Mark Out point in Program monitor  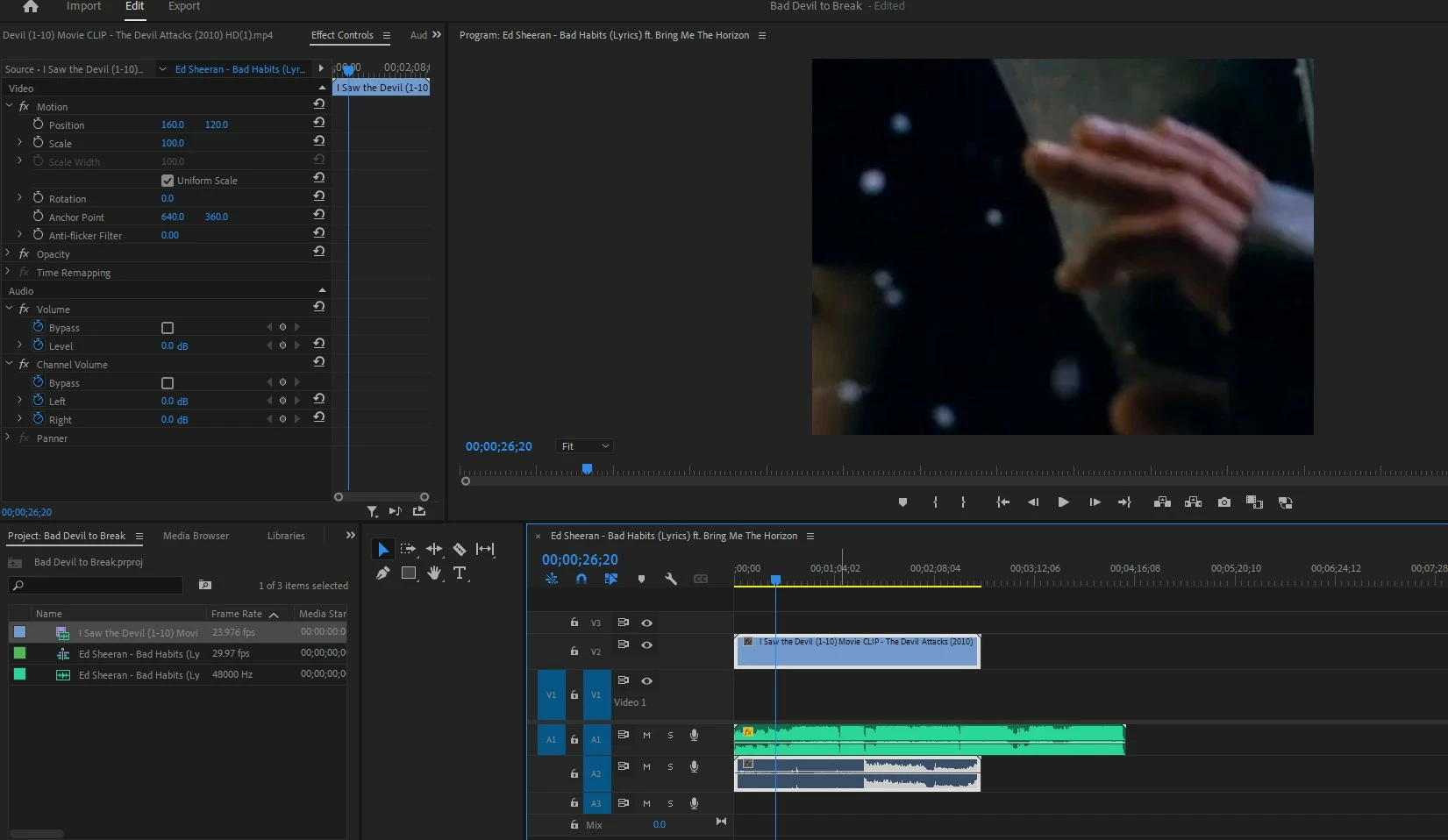click(x=963, y=502)
